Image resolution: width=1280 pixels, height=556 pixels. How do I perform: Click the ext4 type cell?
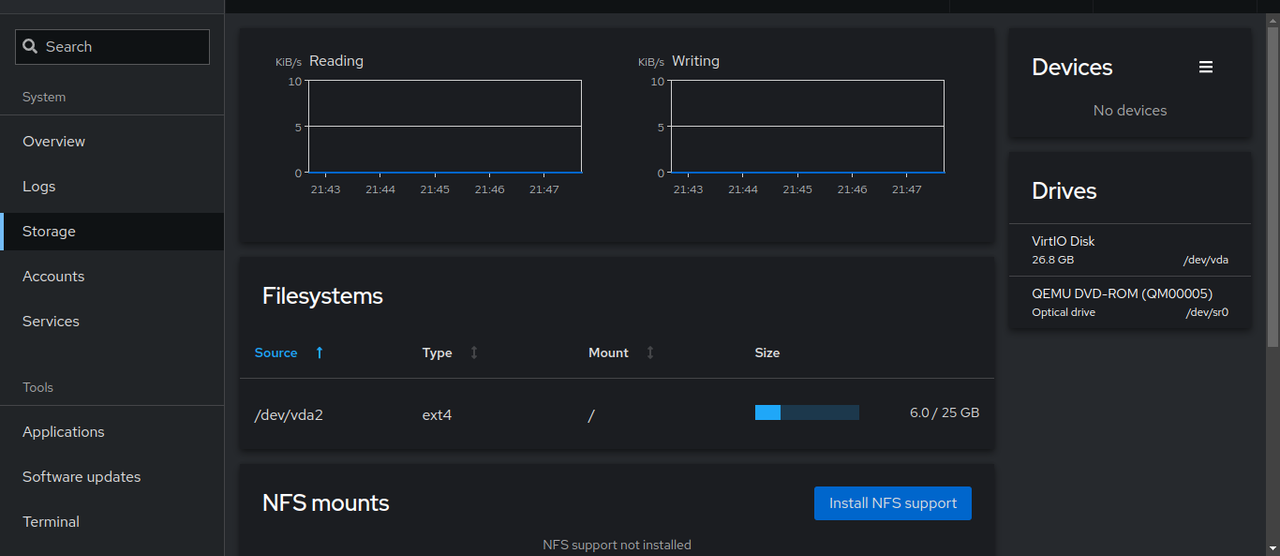coord(437,414)
